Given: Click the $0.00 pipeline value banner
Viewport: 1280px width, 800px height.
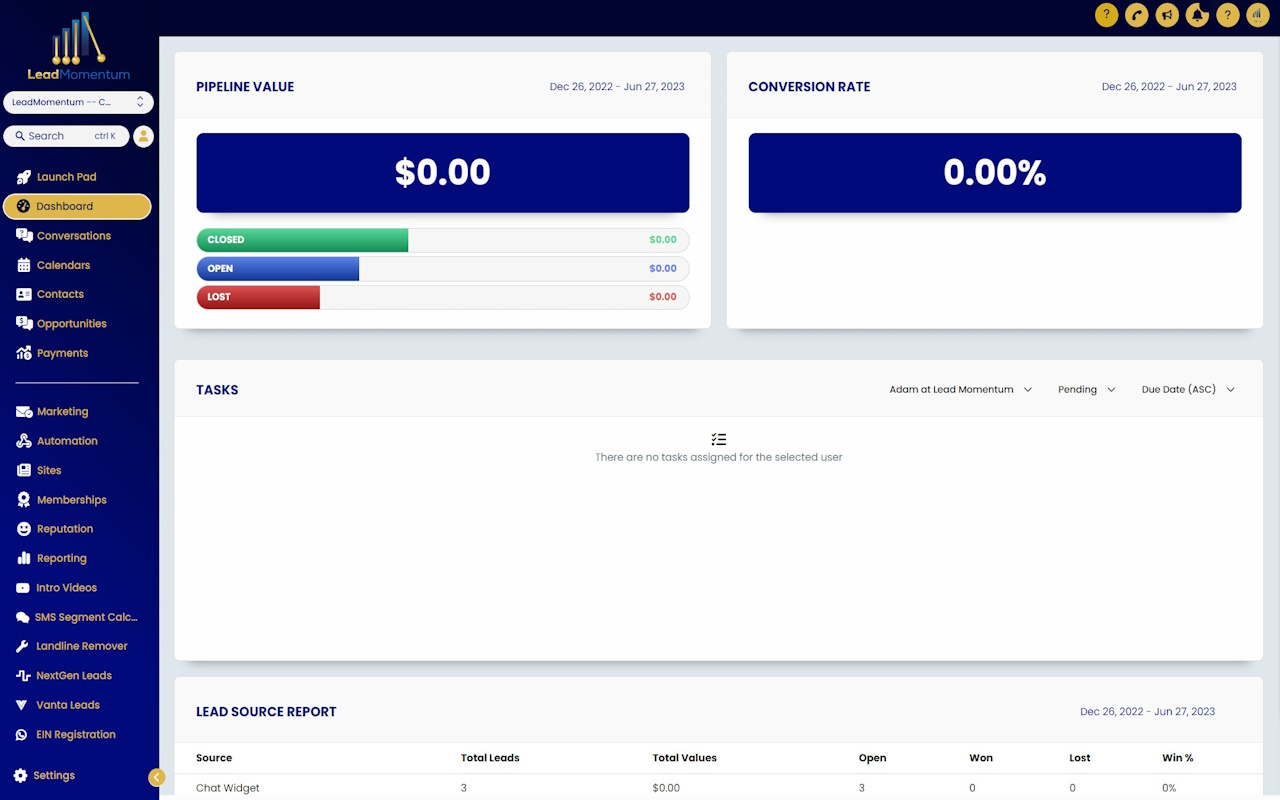Looking at the screenshot, I should (x=443, y=173).
